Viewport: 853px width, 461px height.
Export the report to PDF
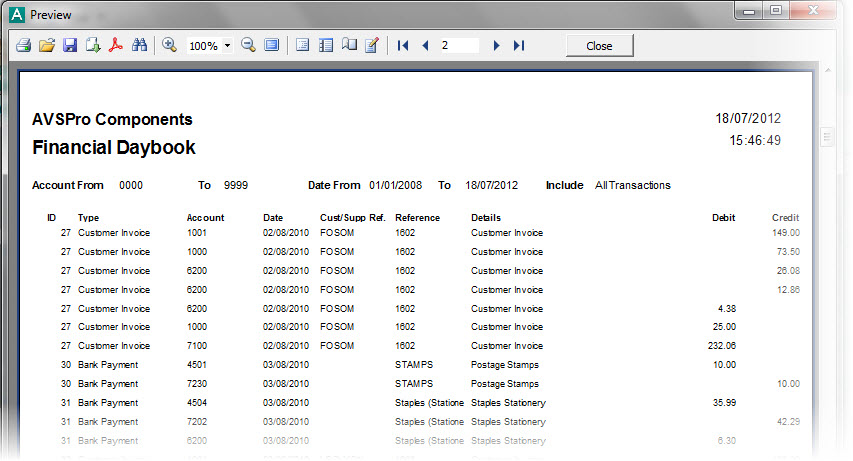coord(116,46)
